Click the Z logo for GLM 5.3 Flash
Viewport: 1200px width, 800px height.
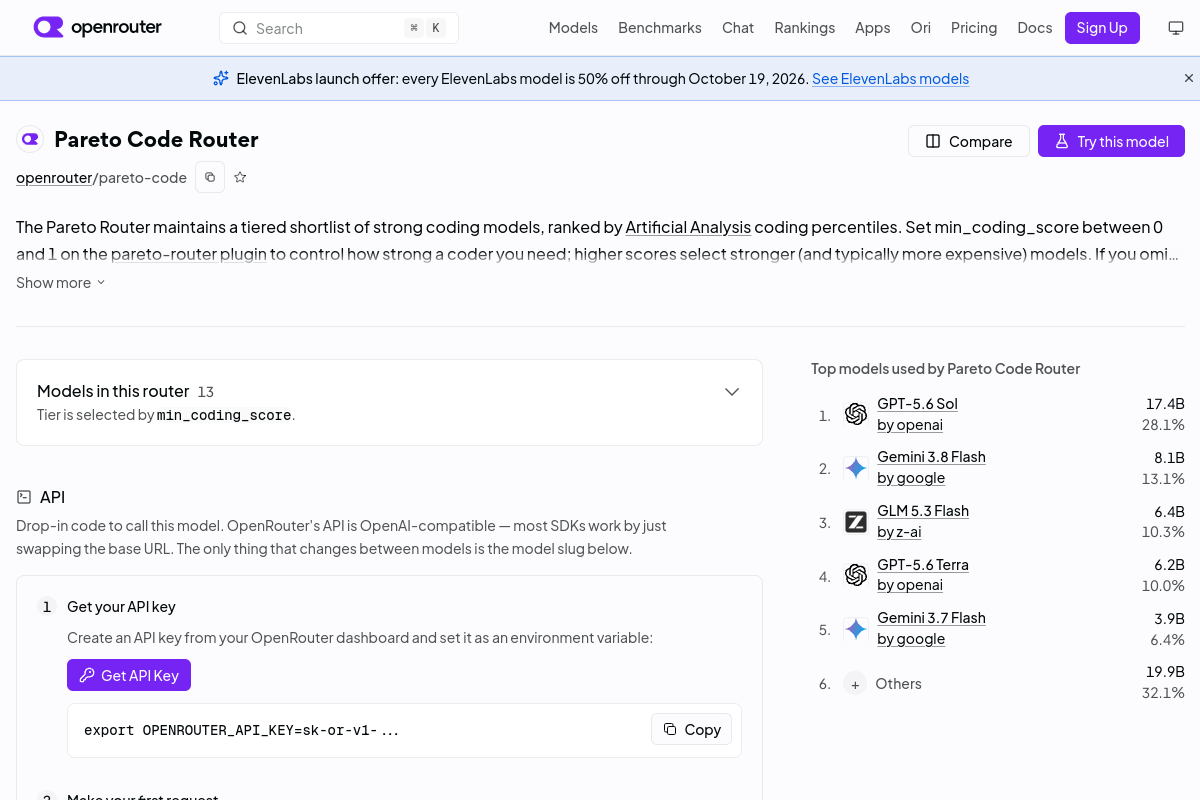tap(856, 522)
